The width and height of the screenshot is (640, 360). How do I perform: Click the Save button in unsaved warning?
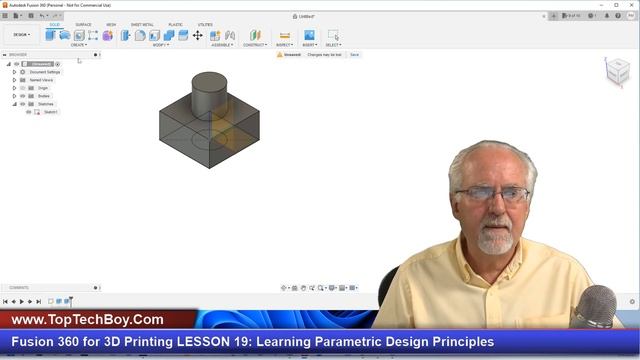pos(354,55)
